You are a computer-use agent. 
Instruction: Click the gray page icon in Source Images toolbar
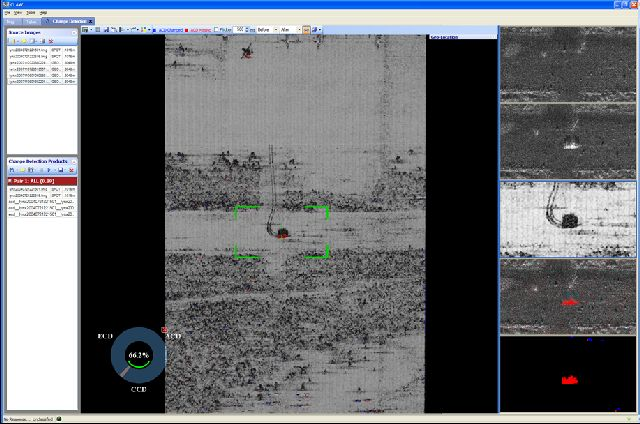[42, 41]
